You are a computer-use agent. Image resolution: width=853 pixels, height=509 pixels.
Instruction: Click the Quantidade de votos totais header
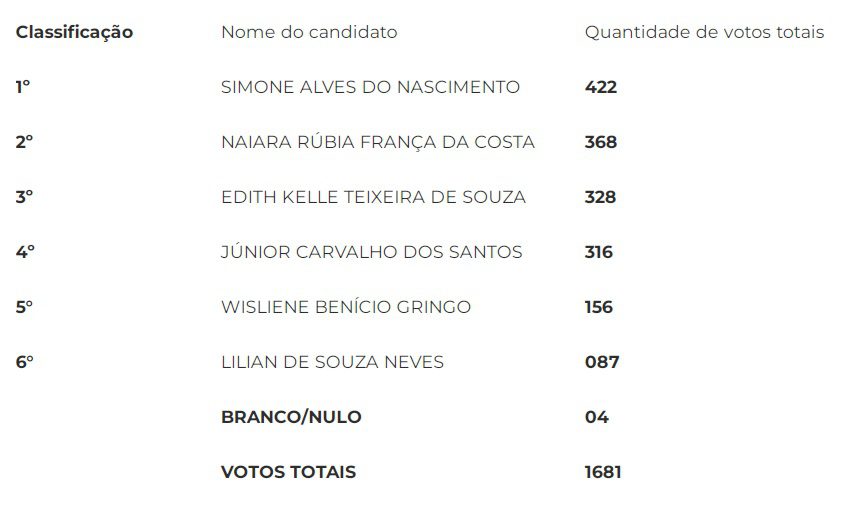pyautogui.click(x=704, y=32)
